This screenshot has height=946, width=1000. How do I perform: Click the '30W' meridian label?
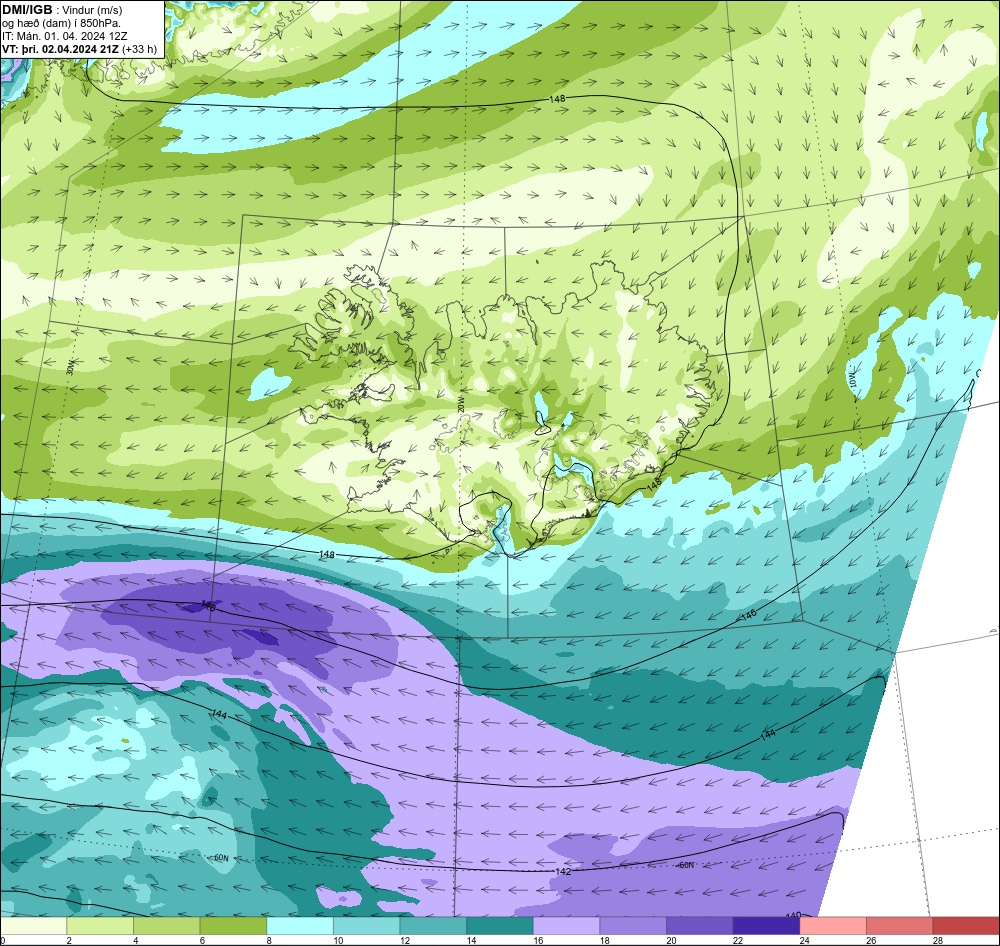70,367
